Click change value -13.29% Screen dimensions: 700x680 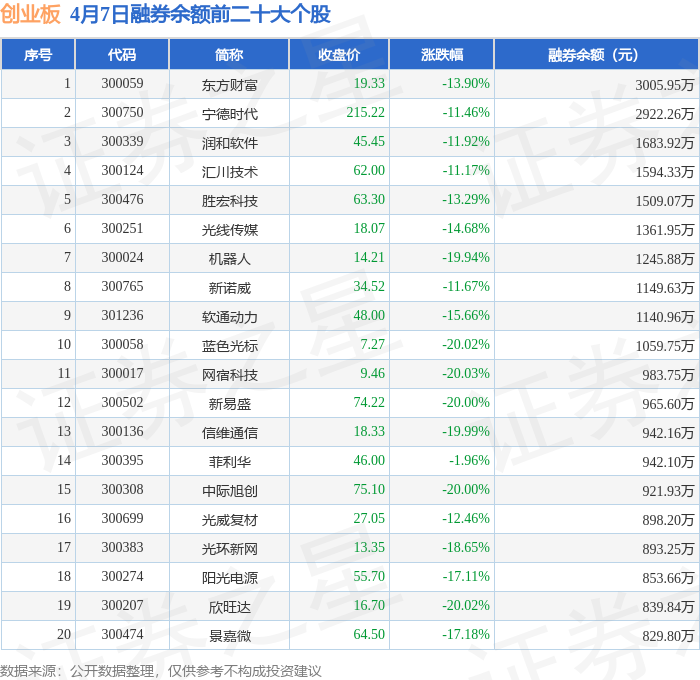coord(466,200)
